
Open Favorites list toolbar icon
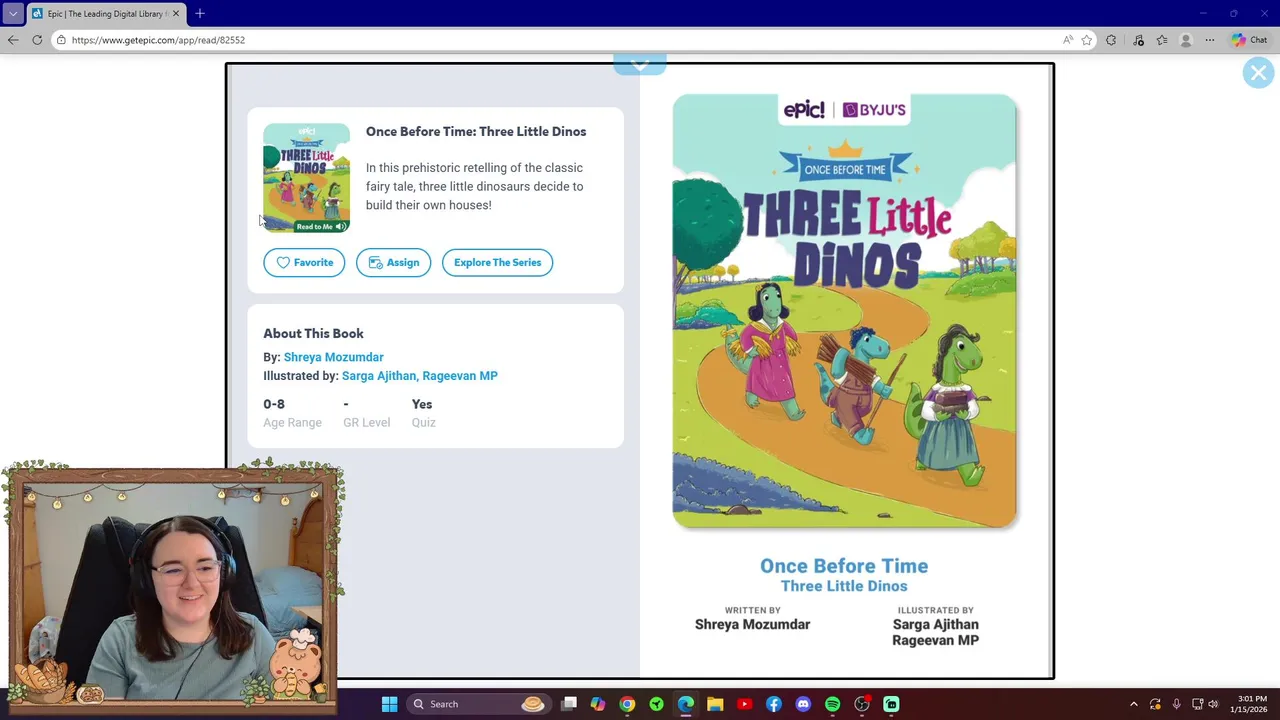[1162, 40]
